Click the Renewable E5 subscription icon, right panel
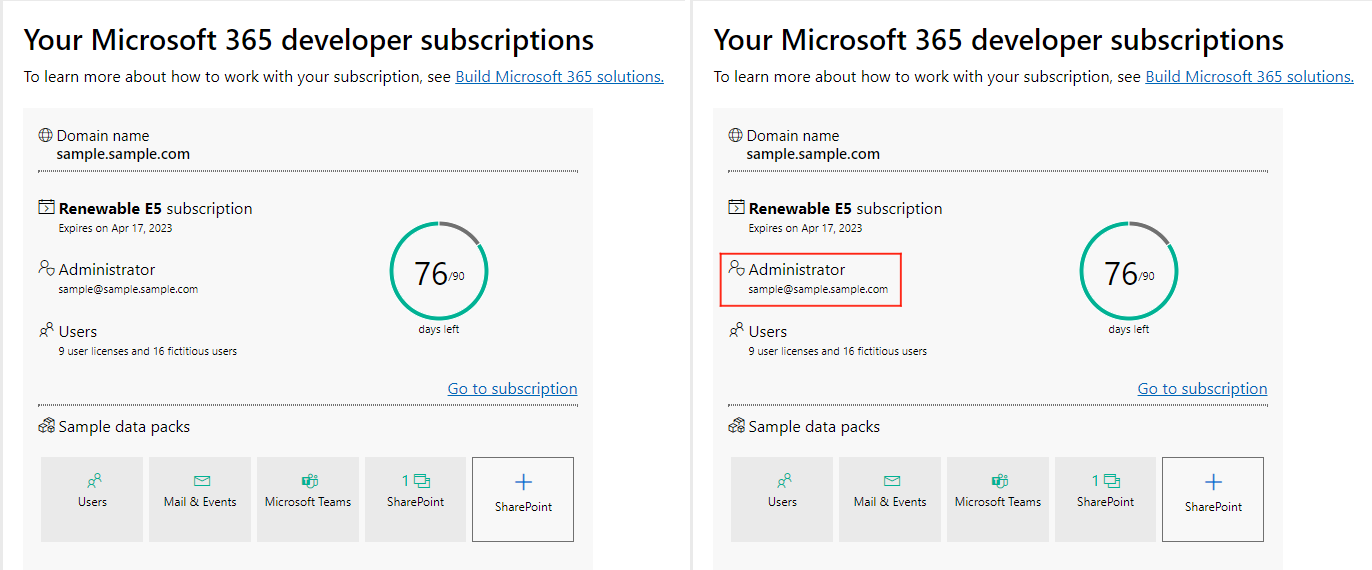 (x=736, y=208)
